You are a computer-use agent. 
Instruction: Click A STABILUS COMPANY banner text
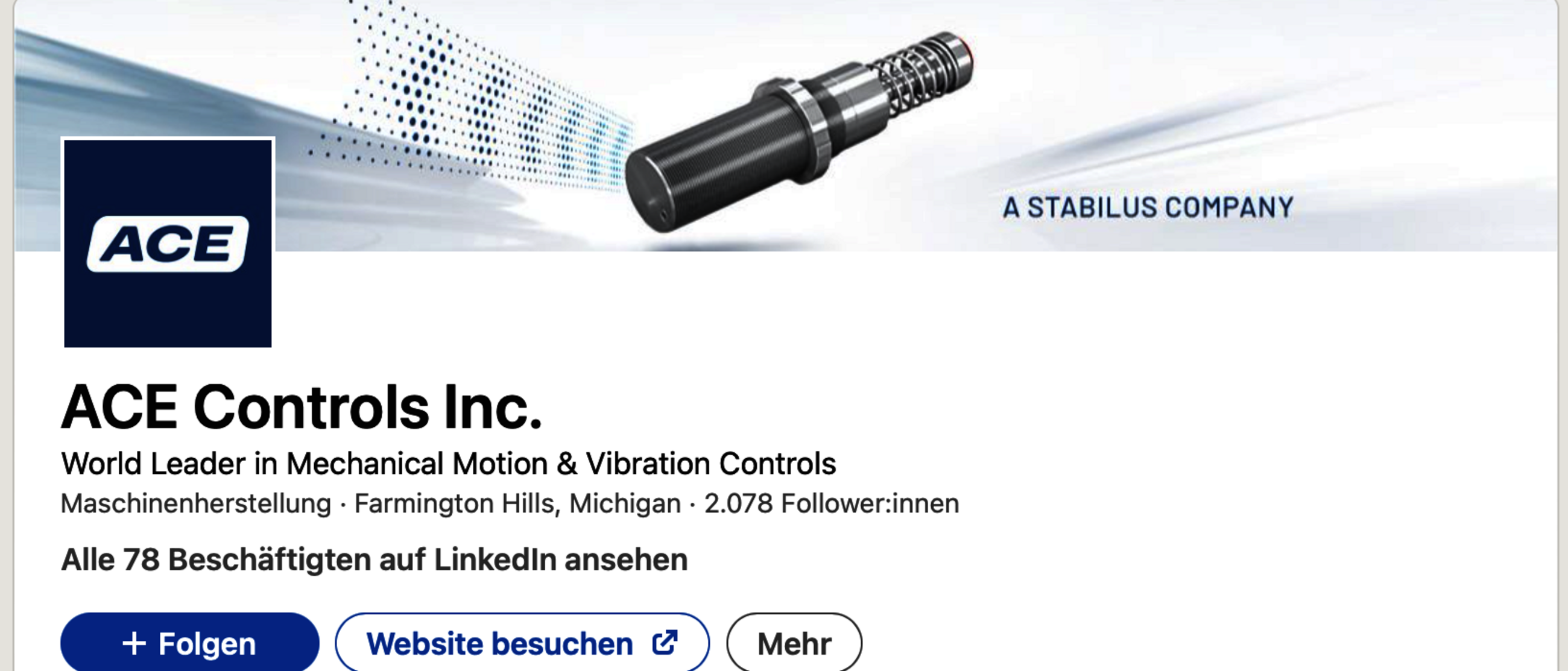[1148, 207]
